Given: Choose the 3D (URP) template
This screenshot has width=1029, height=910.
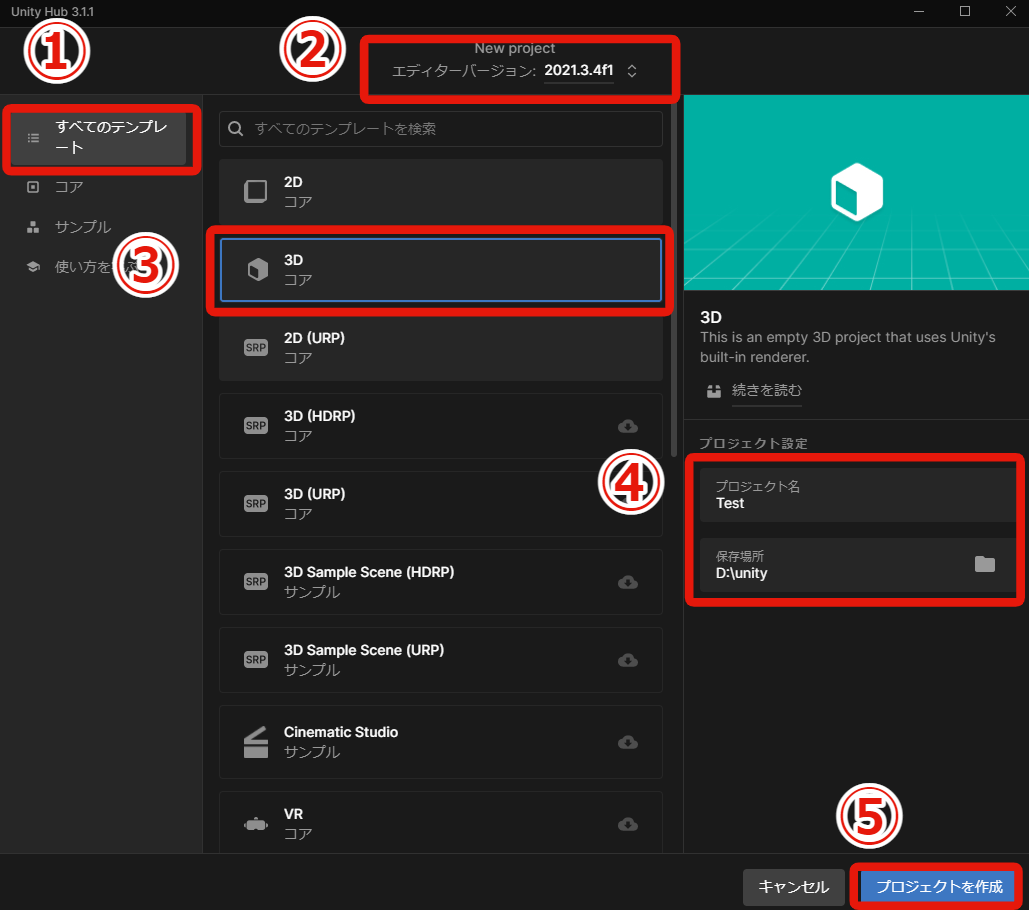Looking at the screenshot, I should [x=441, y=504].
